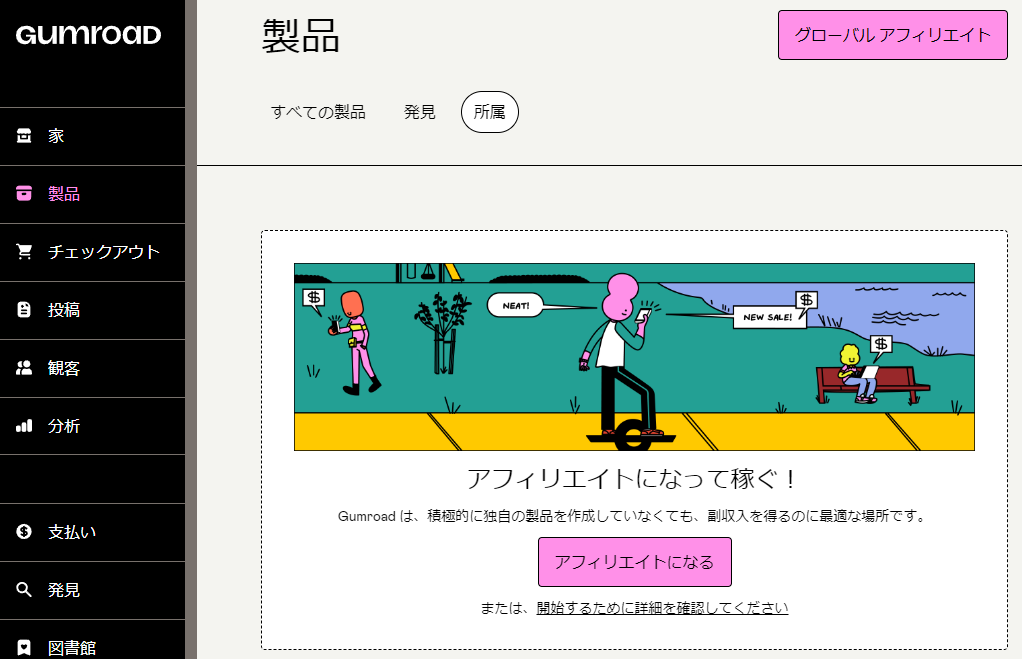Click the sidebar's vertical scrollbar strip
The width and height of the screenshot is (1022, 659).
(x=191, y=330)
